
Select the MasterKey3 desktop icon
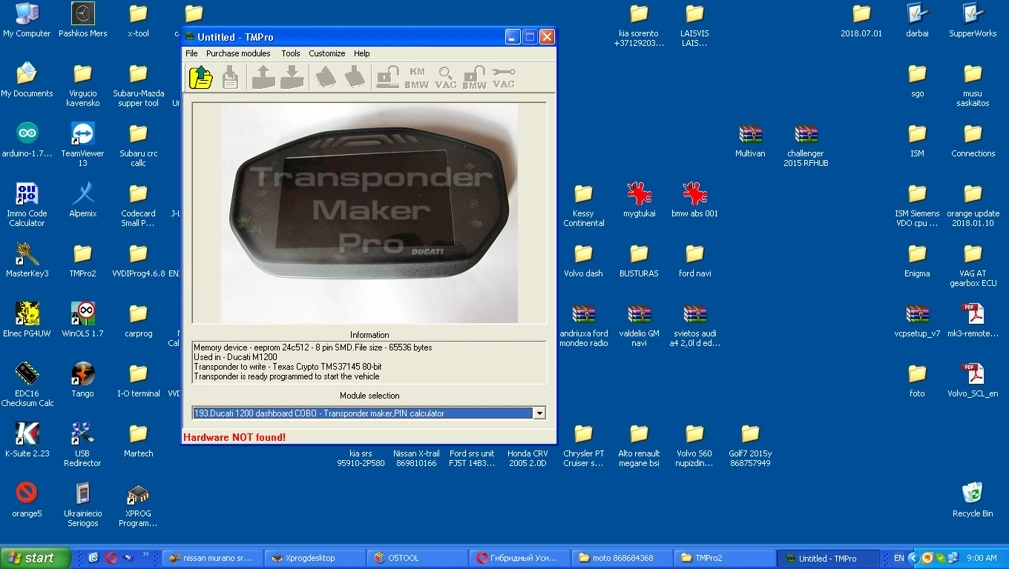tap(27, 260)
